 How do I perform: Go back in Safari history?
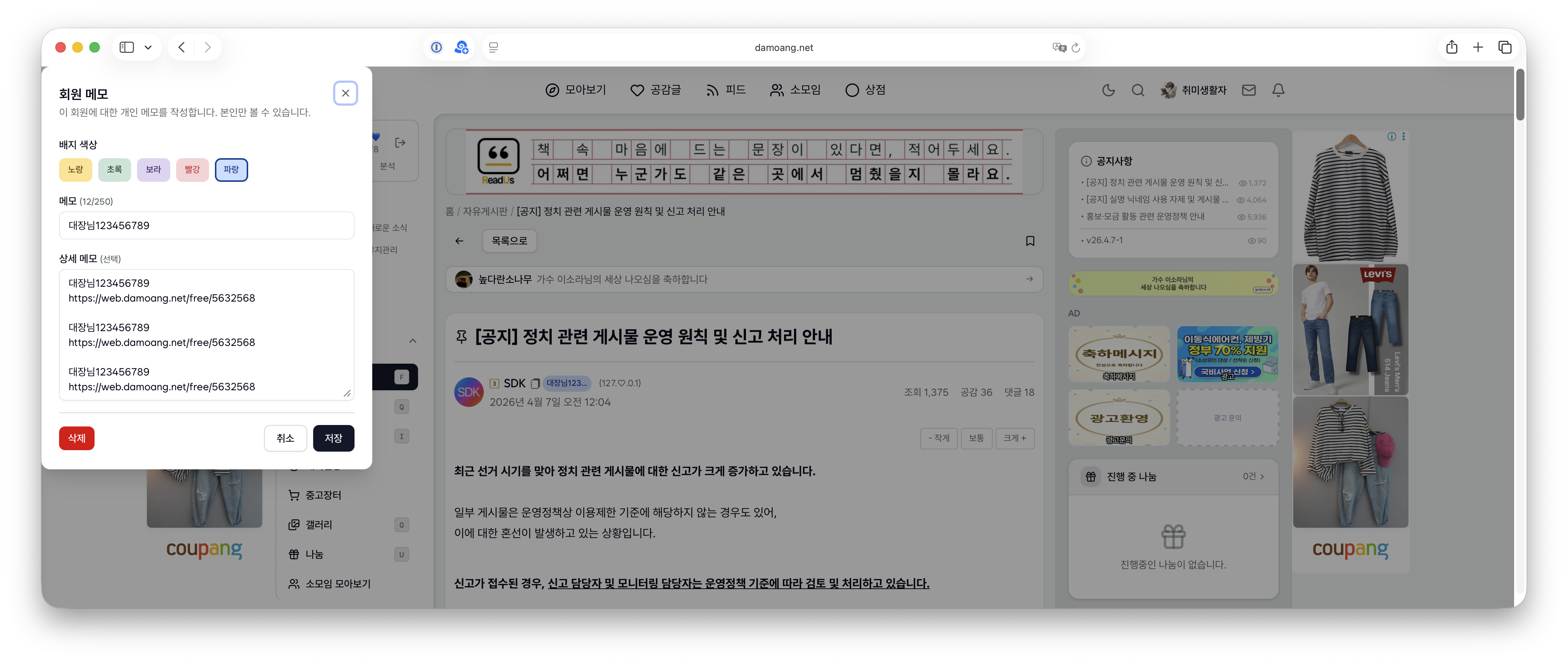click(x=181, y=47)
